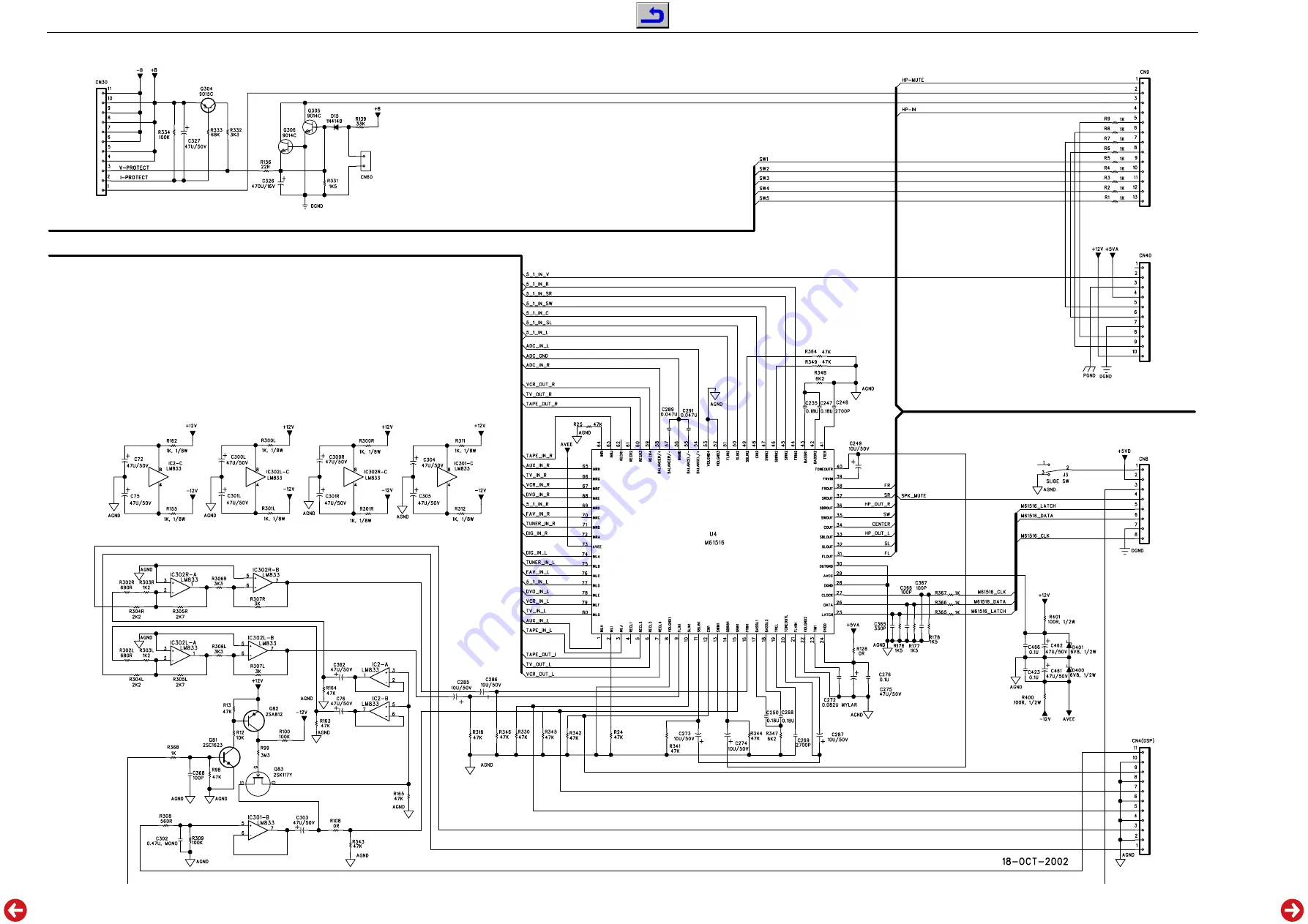Click the HP-IN signal label

(x=909, y=110)
